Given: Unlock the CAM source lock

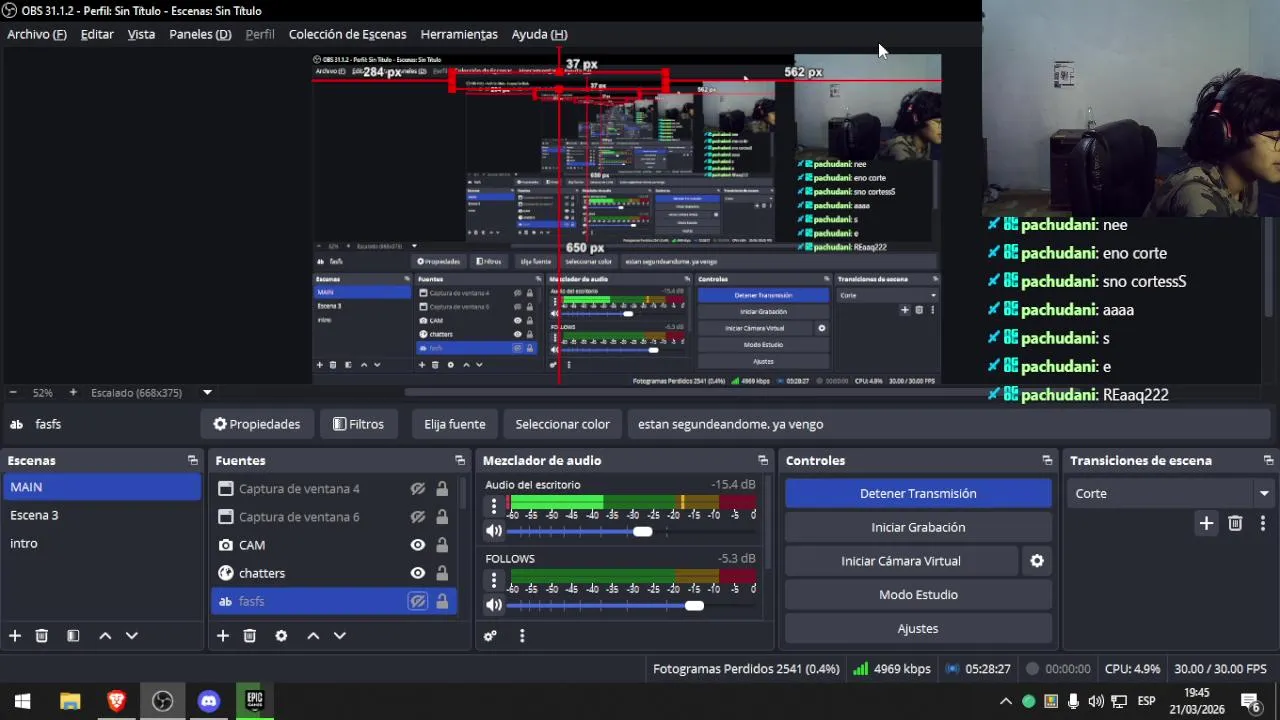Looking at the screenshot, I should point(442,545).
